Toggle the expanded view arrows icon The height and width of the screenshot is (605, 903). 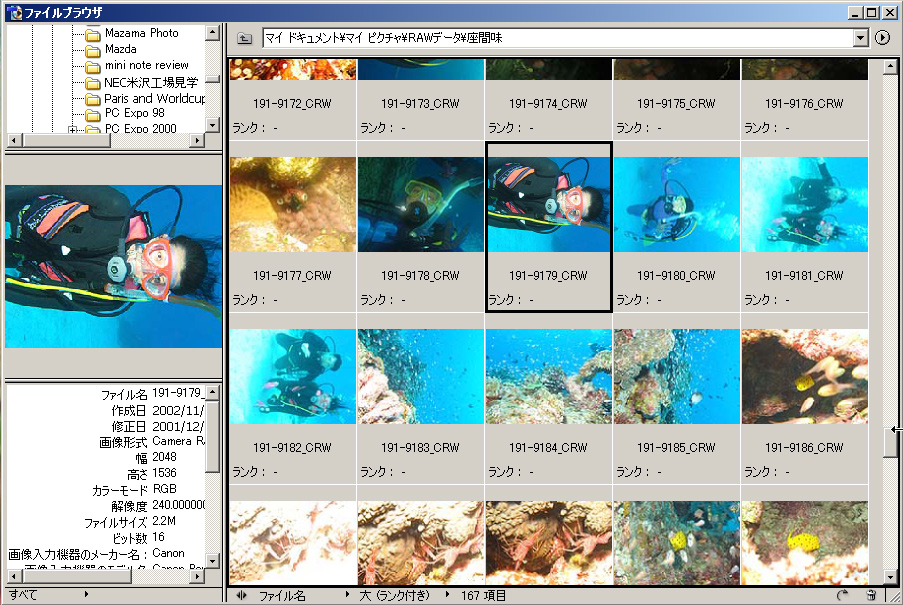point(241,596)
